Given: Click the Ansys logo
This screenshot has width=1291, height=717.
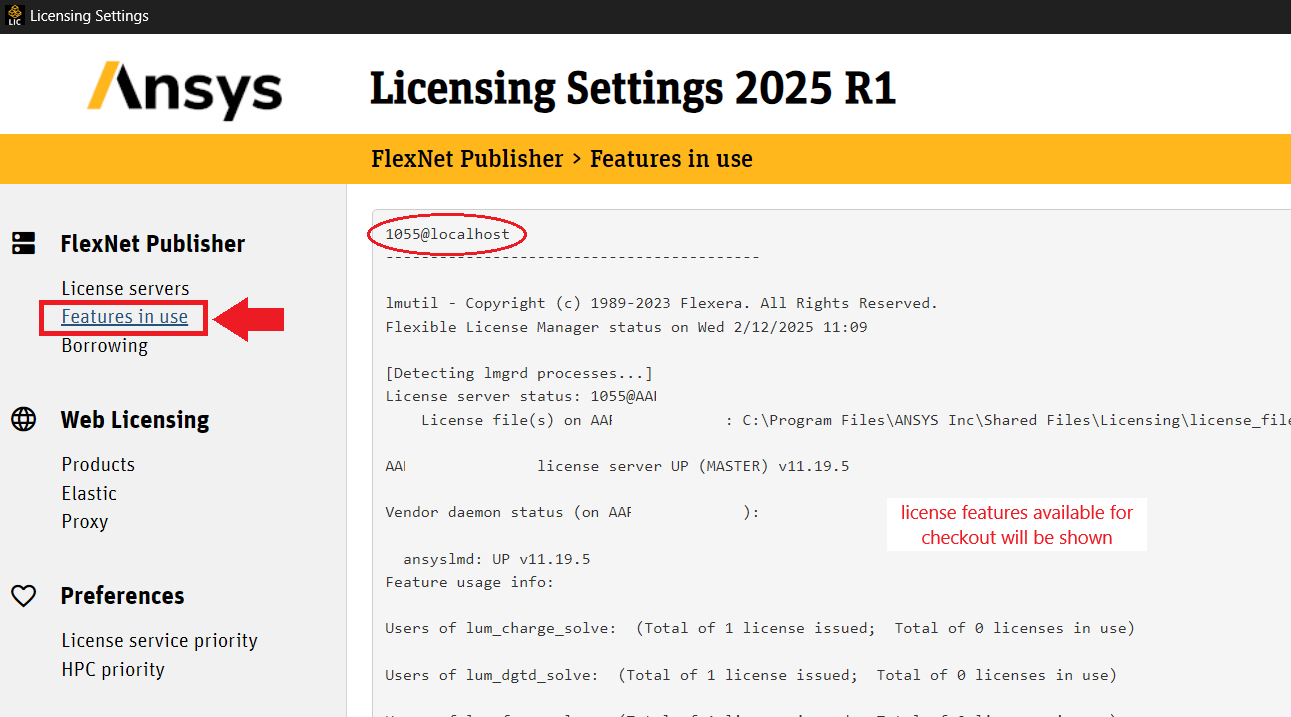Looking at the screenshot, I should (185, 90).
